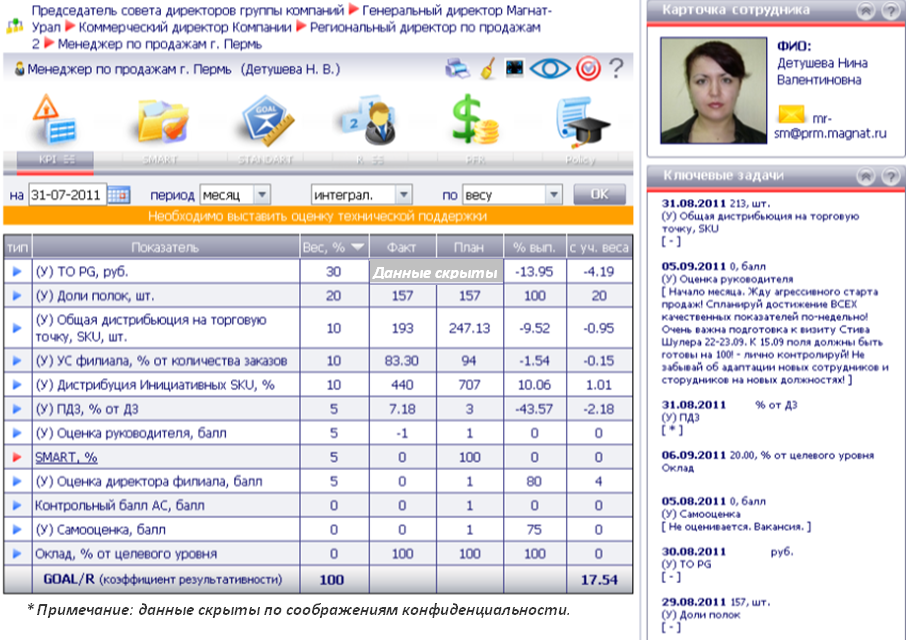Screen dimensions: 909x640
Task: Click the red target icon
Action: [x=588, y=69]
